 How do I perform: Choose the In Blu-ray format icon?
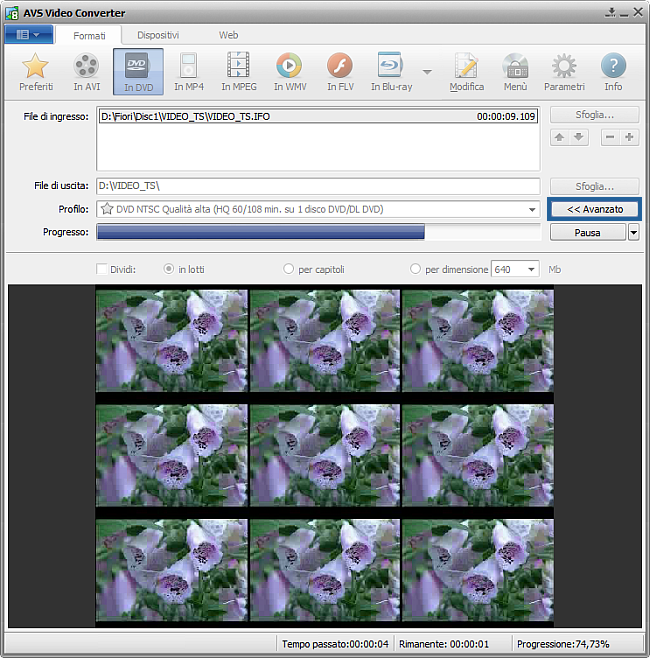390,68
